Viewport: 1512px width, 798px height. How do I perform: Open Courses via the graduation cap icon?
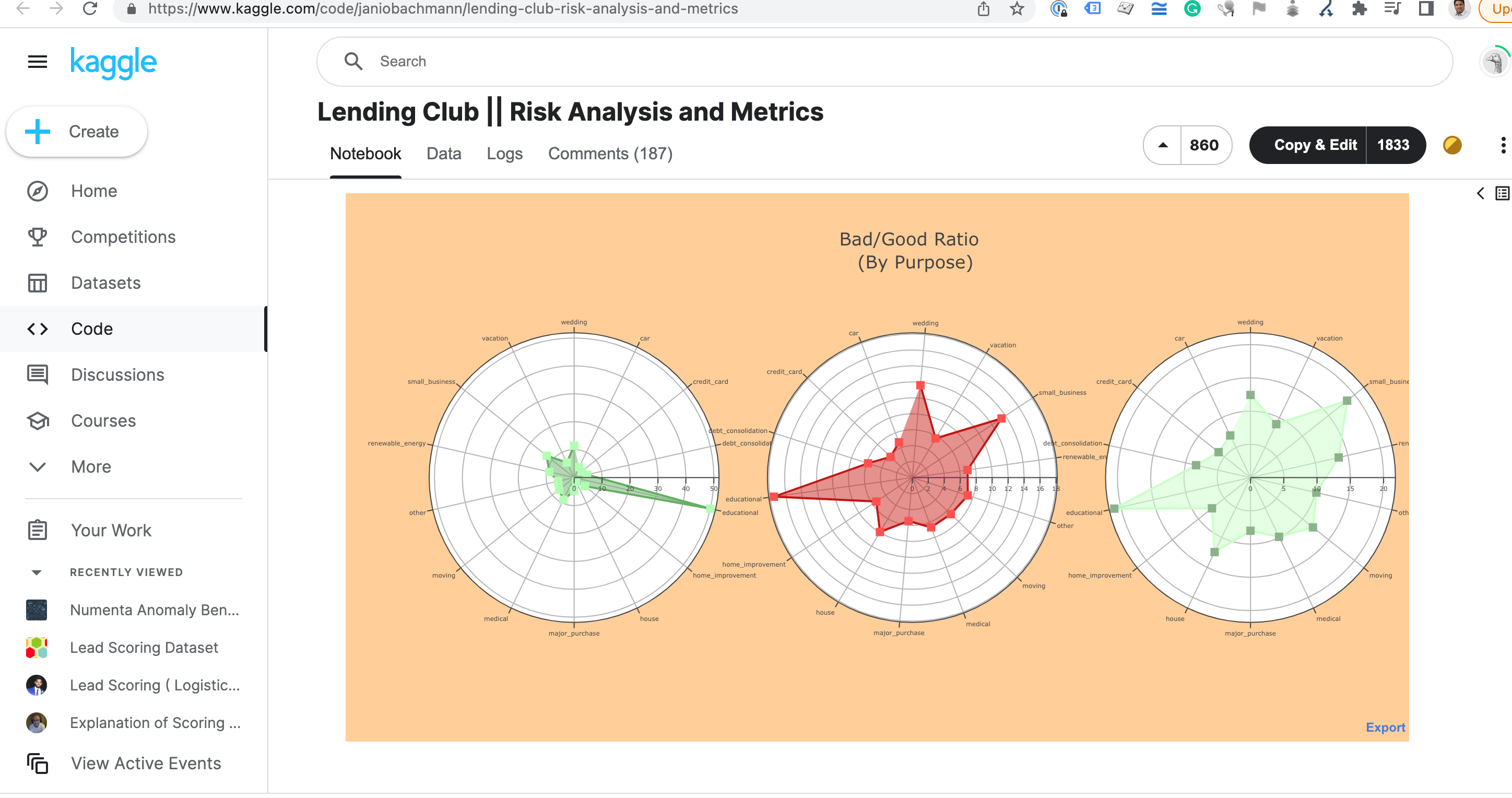click(38, 421)
